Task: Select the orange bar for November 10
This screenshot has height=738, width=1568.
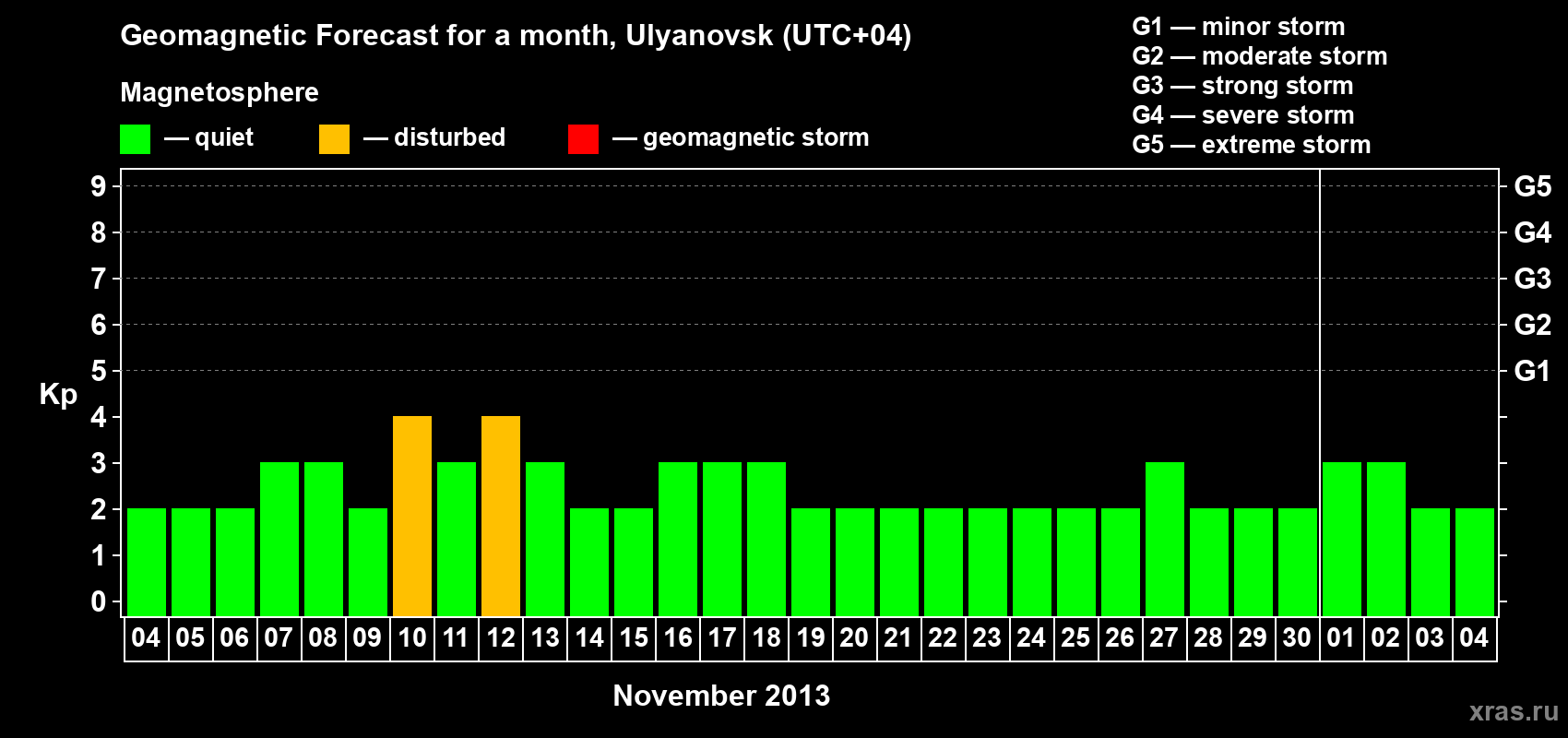Action: [412, 516]
